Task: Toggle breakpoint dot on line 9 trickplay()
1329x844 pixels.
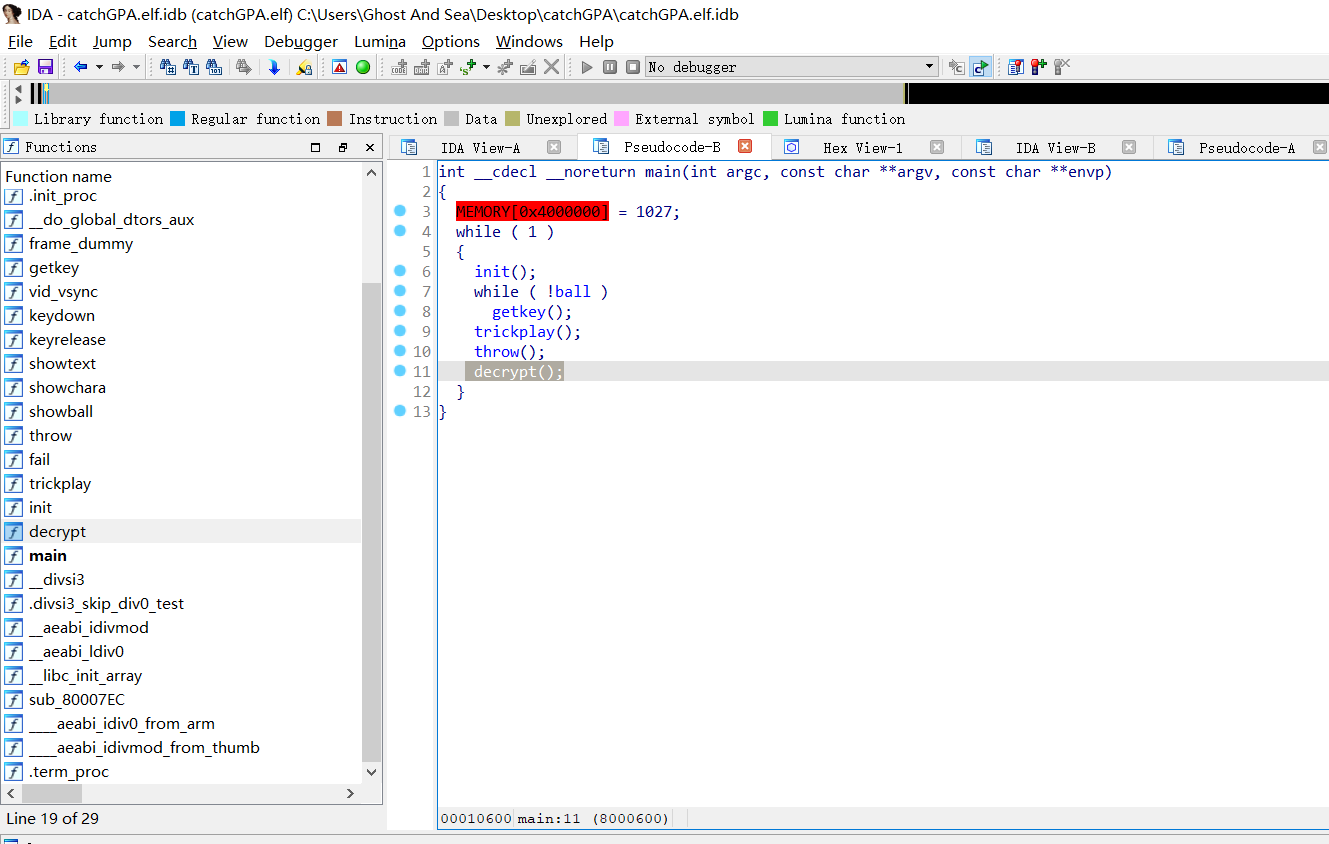Action: tap(400, 331)
